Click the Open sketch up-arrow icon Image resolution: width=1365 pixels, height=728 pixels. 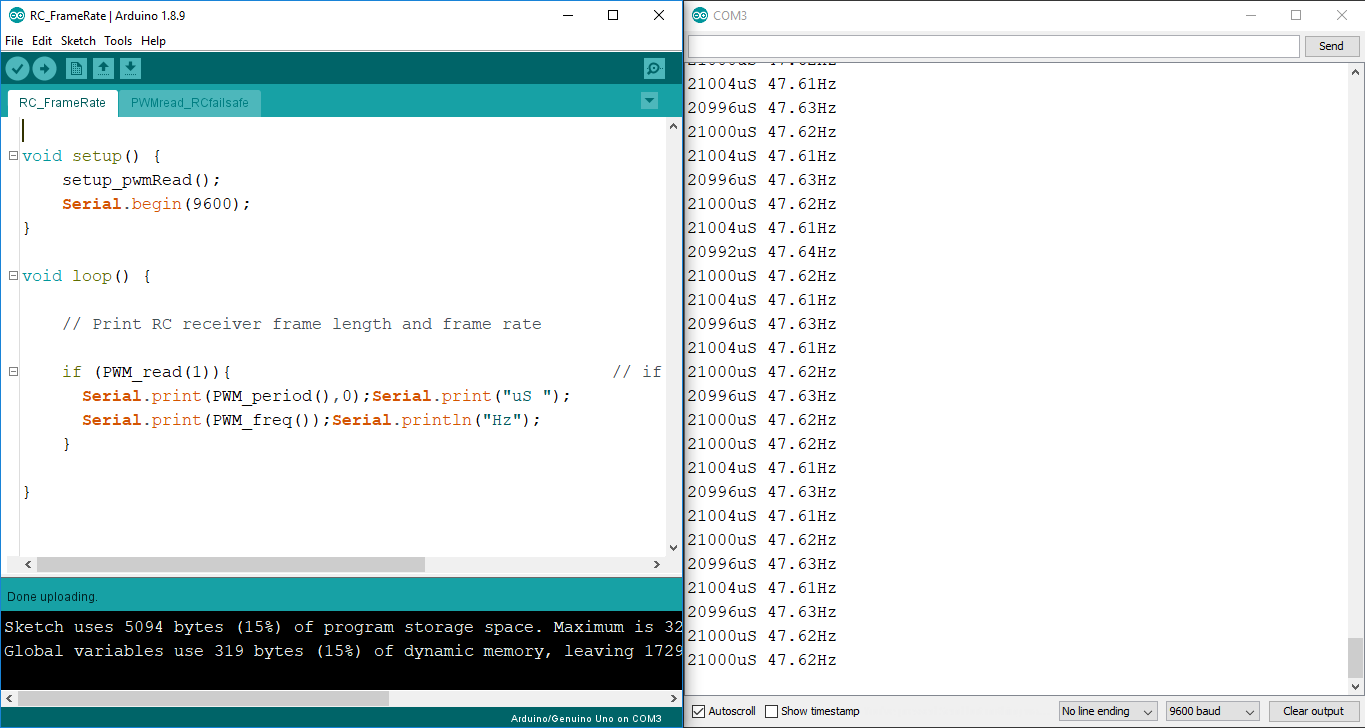point(103,68)
